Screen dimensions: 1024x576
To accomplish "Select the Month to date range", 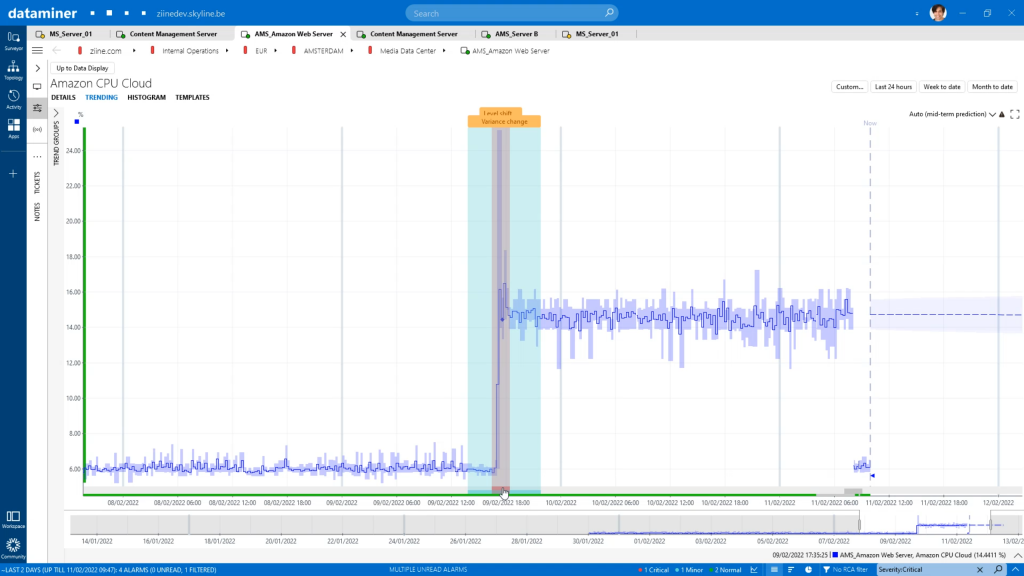I will pyautogui.click(x=992, y=87).
